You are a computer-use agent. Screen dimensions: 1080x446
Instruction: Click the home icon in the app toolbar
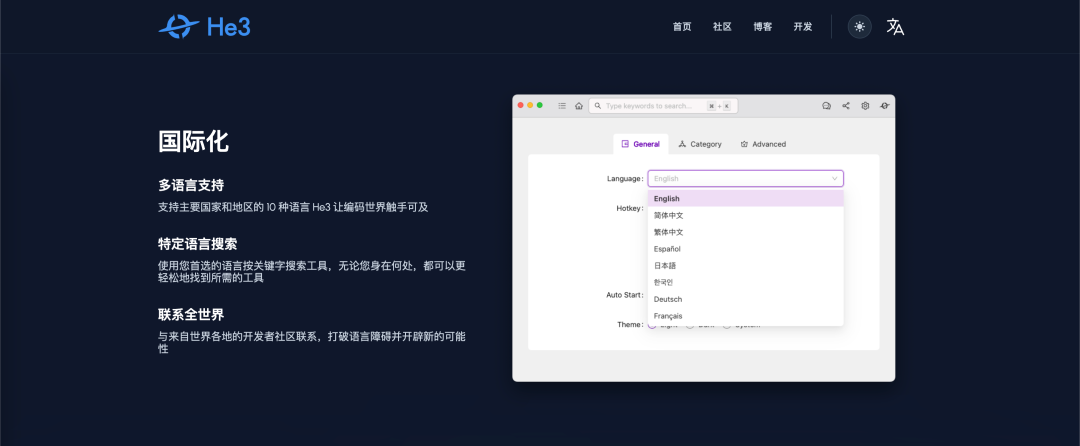pyautogui.click(x=579, y=106)
